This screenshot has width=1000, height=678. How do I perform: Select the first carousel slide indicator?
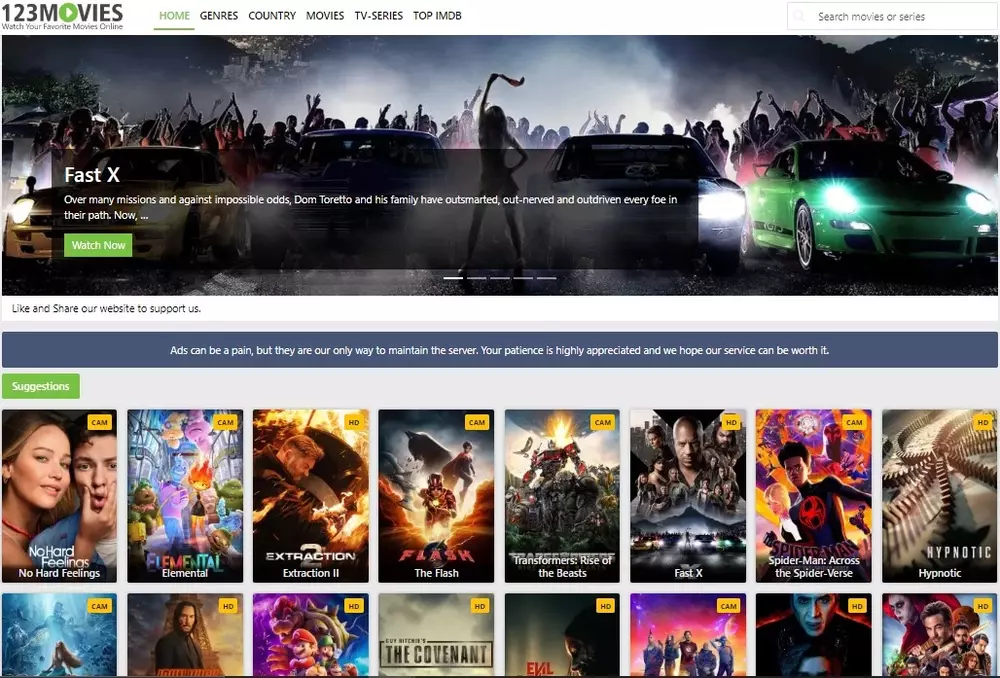pyautogui.click(x=453, y=278)
